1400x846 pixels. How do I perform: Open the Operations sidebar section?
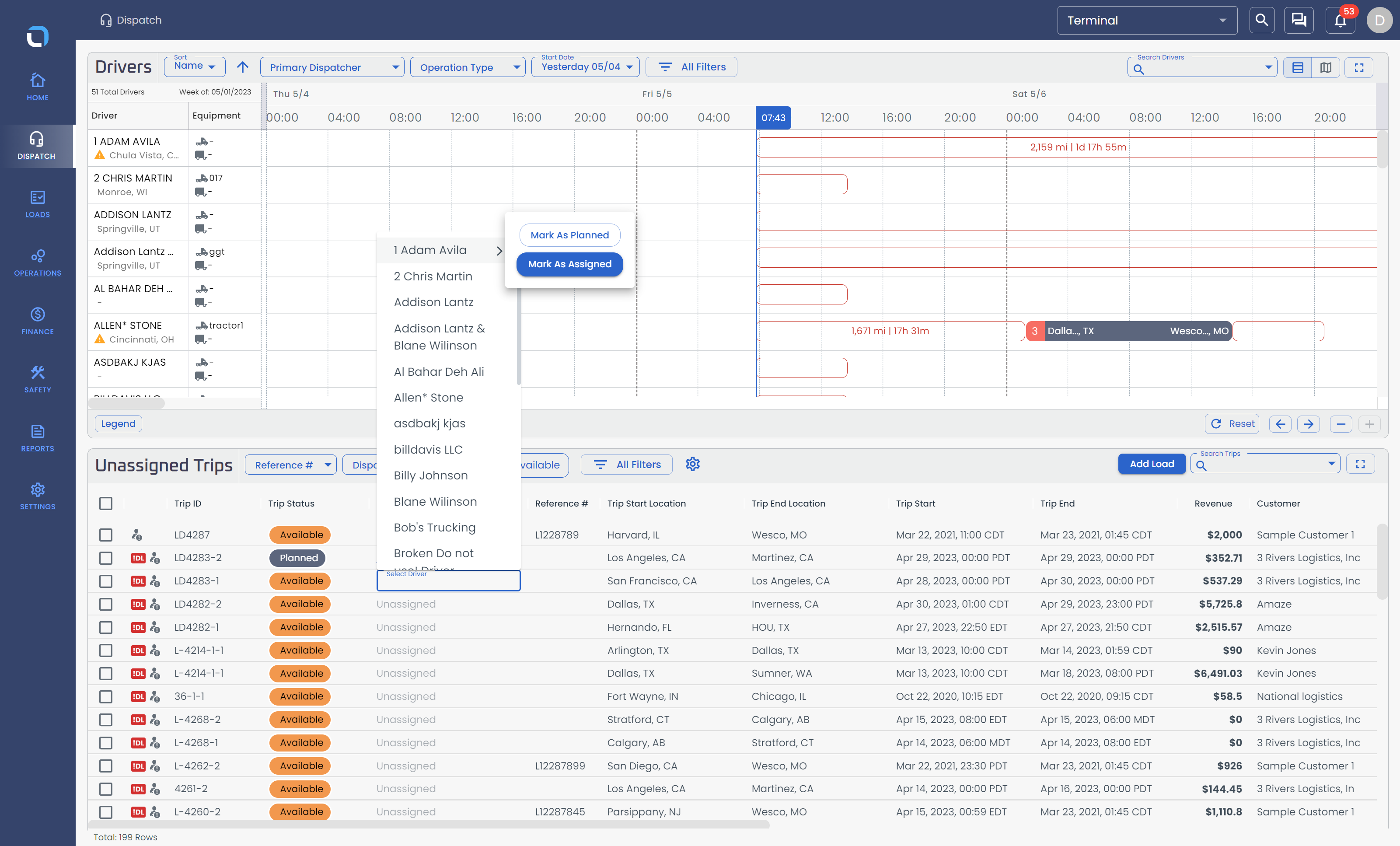(x=38, y=262)
